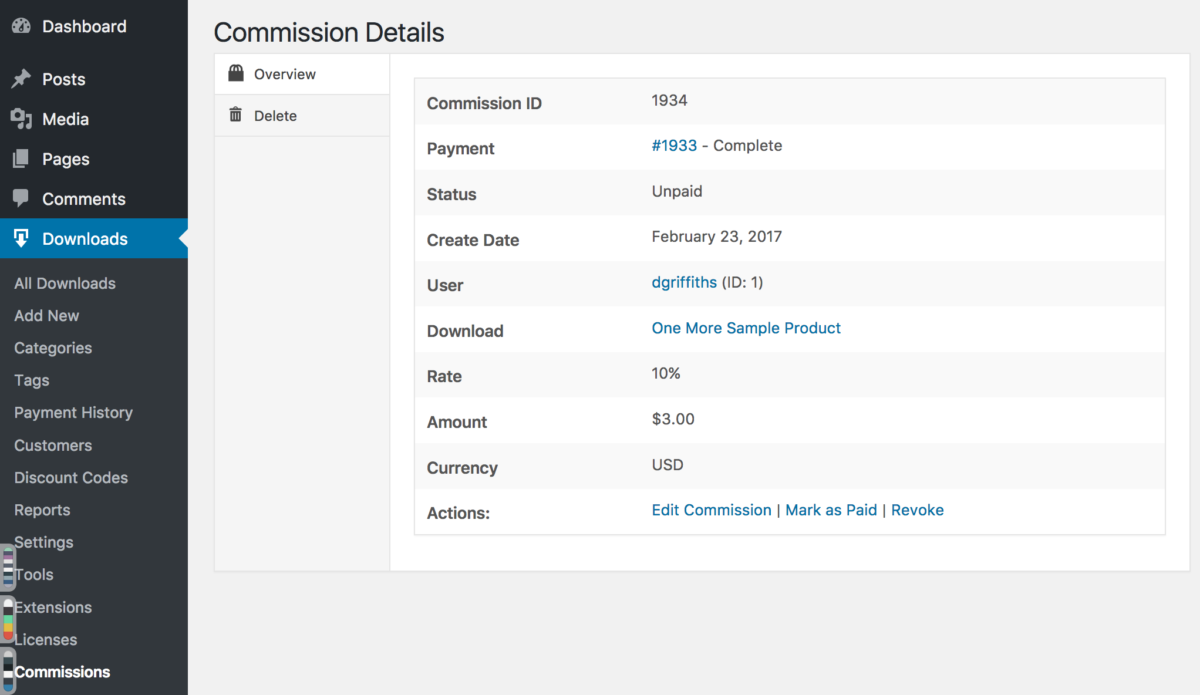
Task: Click Edit Commission action link
Action: click(x=711, y=510)
